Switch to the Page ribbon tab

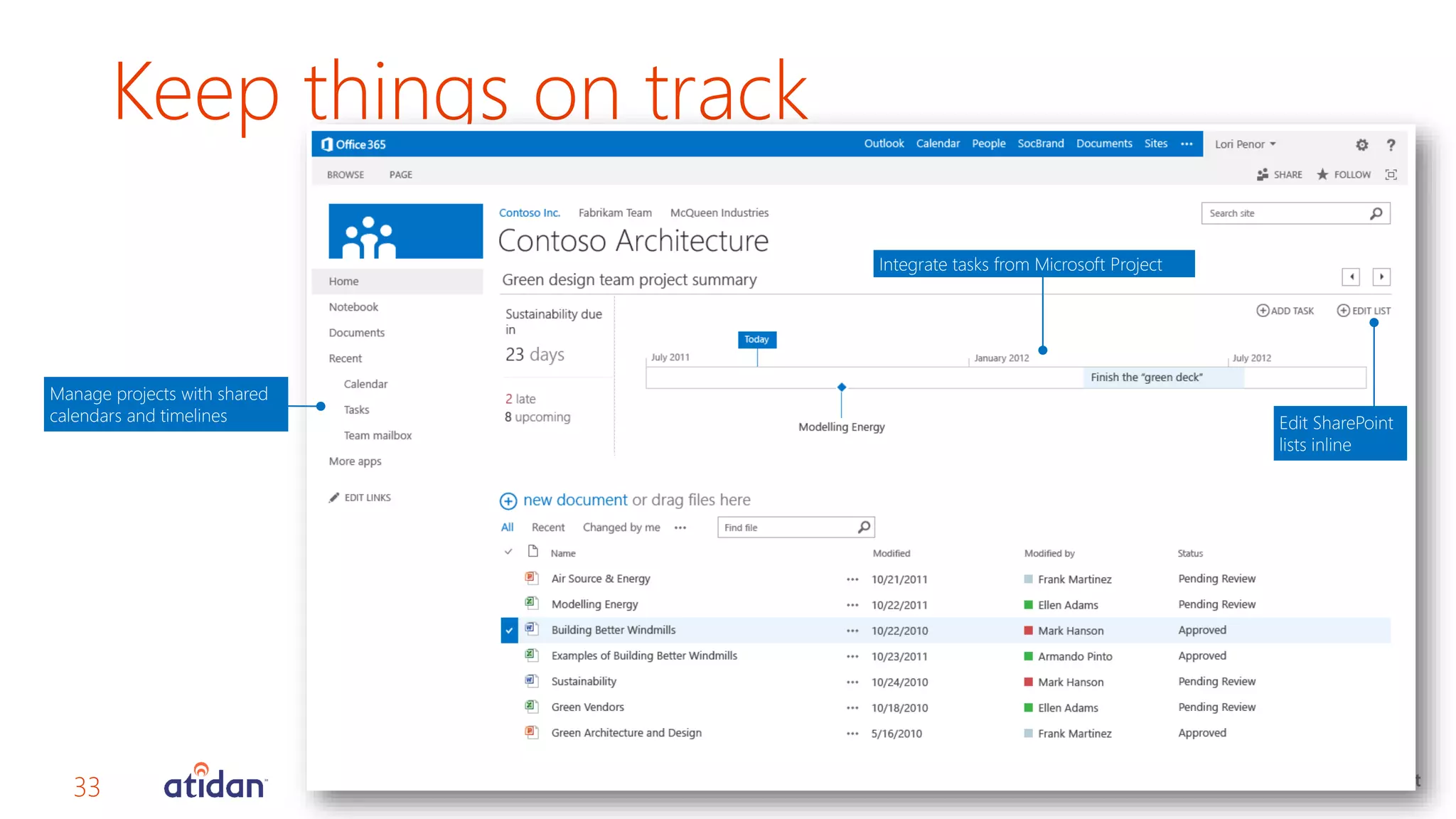[x=401, y=175]
